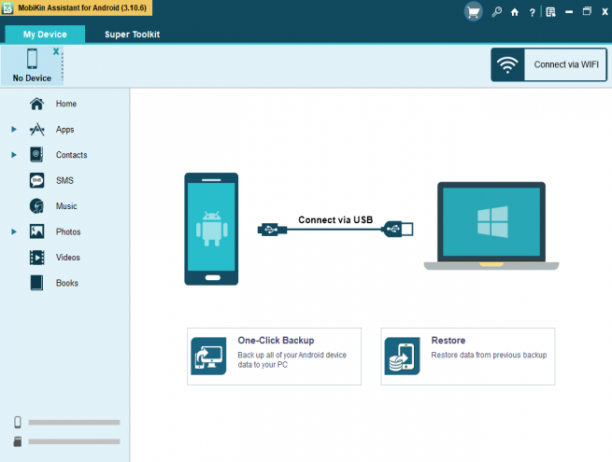Click the WiFi signal icon
This screenshot has width=612, height=462.
pos(507,65)
